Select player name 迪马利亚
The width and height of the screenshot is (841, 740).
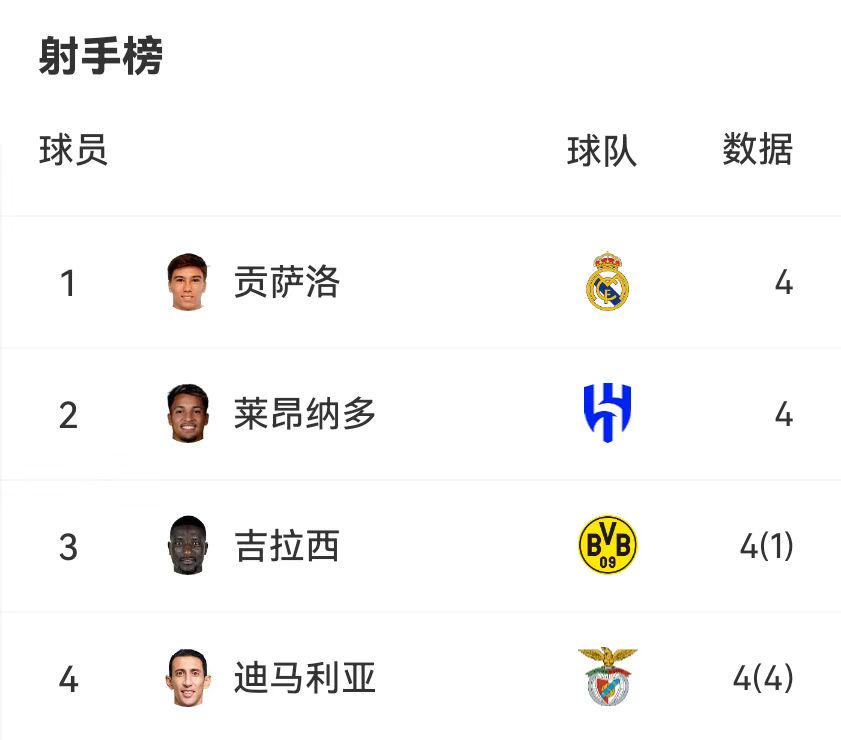point(305,678)
